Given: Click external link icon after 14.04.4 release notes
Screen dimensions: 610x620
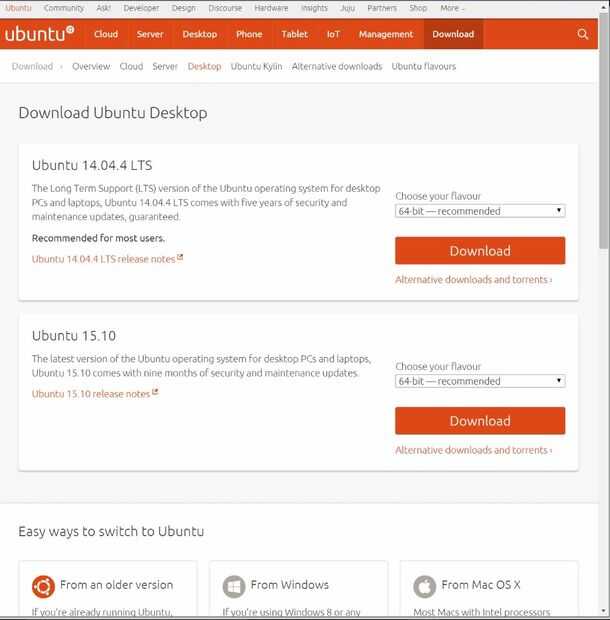Looking at the screenshot, I should 180,257.
